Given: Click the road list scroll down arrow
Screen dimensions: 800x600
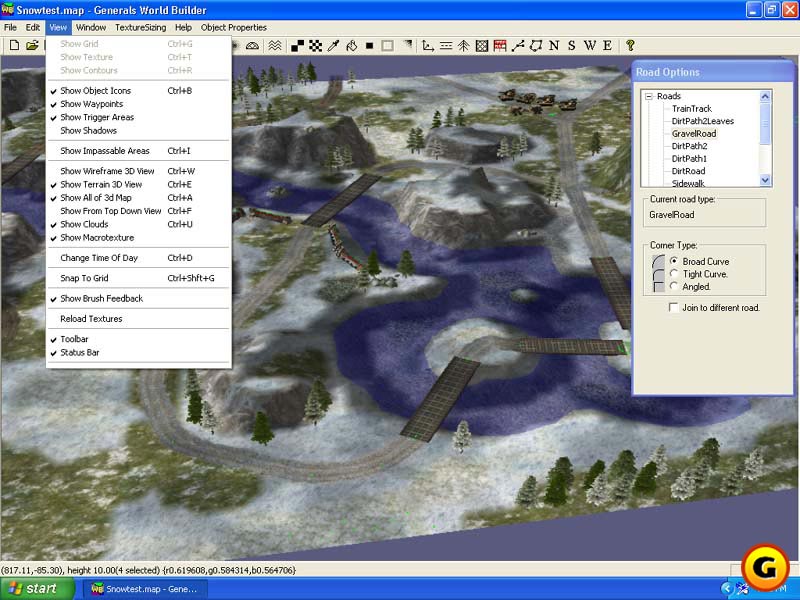Looking at the screenshot, I should point(765,180).
